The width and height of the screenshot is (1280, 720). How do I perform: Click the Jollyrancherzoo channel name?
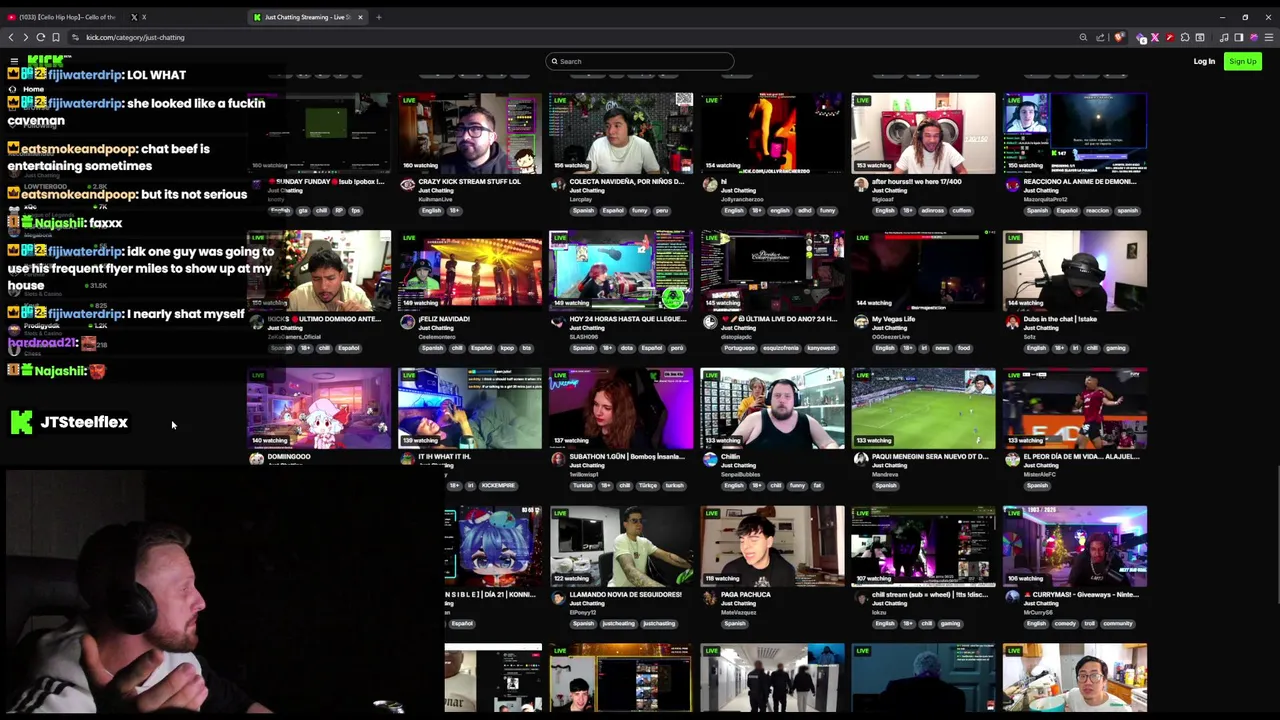(744, 199)
